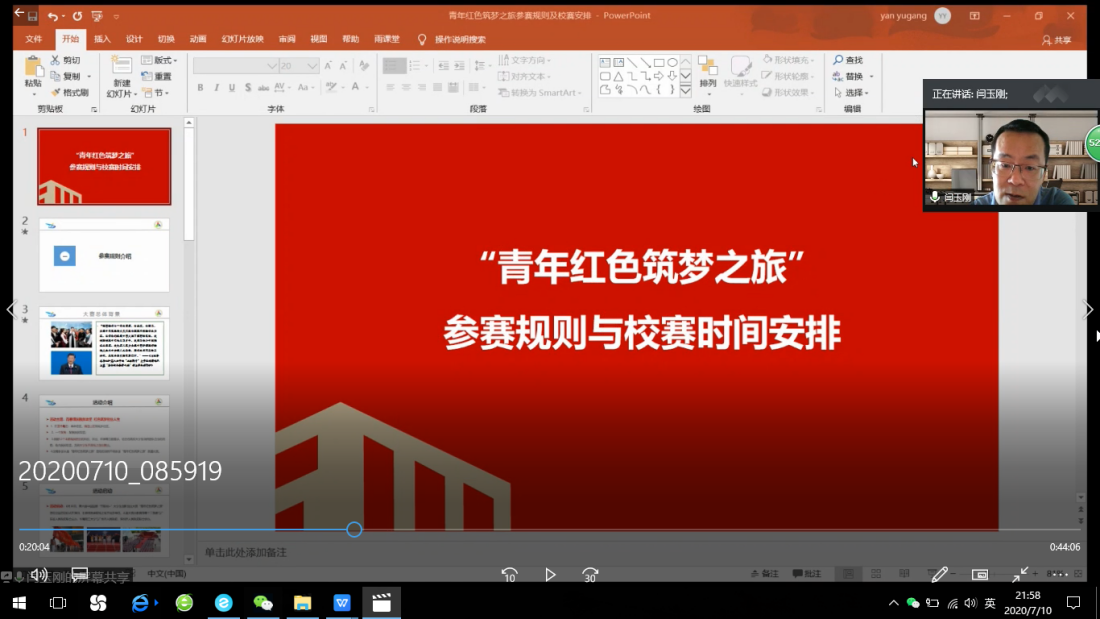
Task: Toggle Strikethrough (abc) formatting
Action: coord(263,88)
